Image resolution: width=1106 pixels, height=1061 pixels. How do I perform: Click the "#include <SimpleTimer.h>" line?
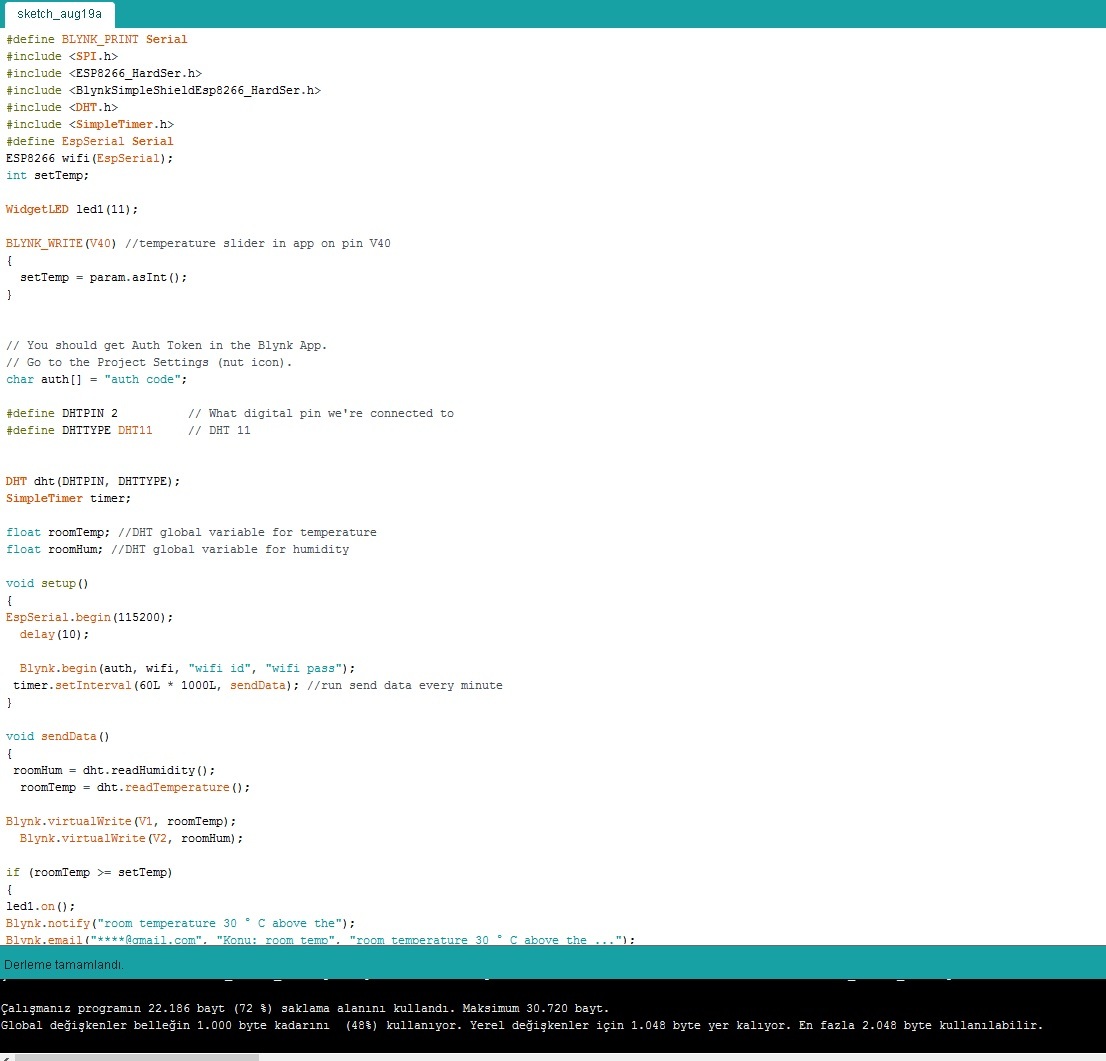point(90,124)
